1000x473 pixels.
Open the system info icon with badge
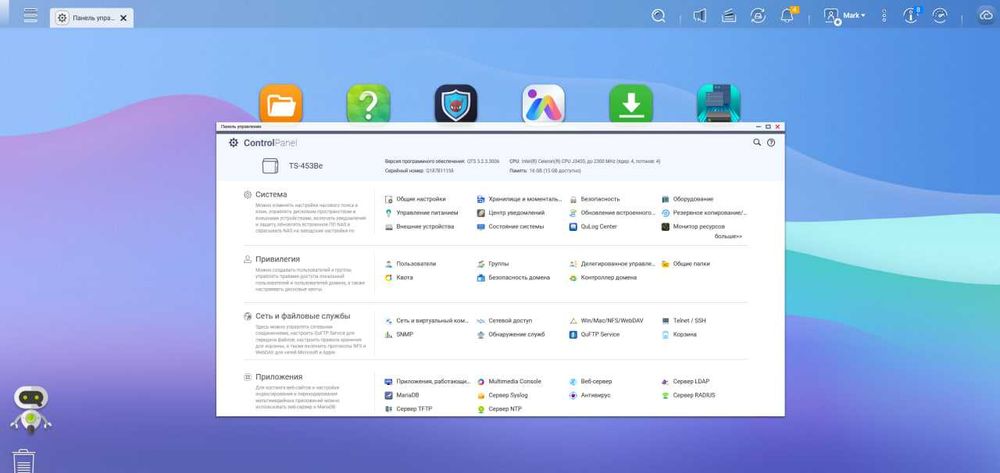point(911,15)
